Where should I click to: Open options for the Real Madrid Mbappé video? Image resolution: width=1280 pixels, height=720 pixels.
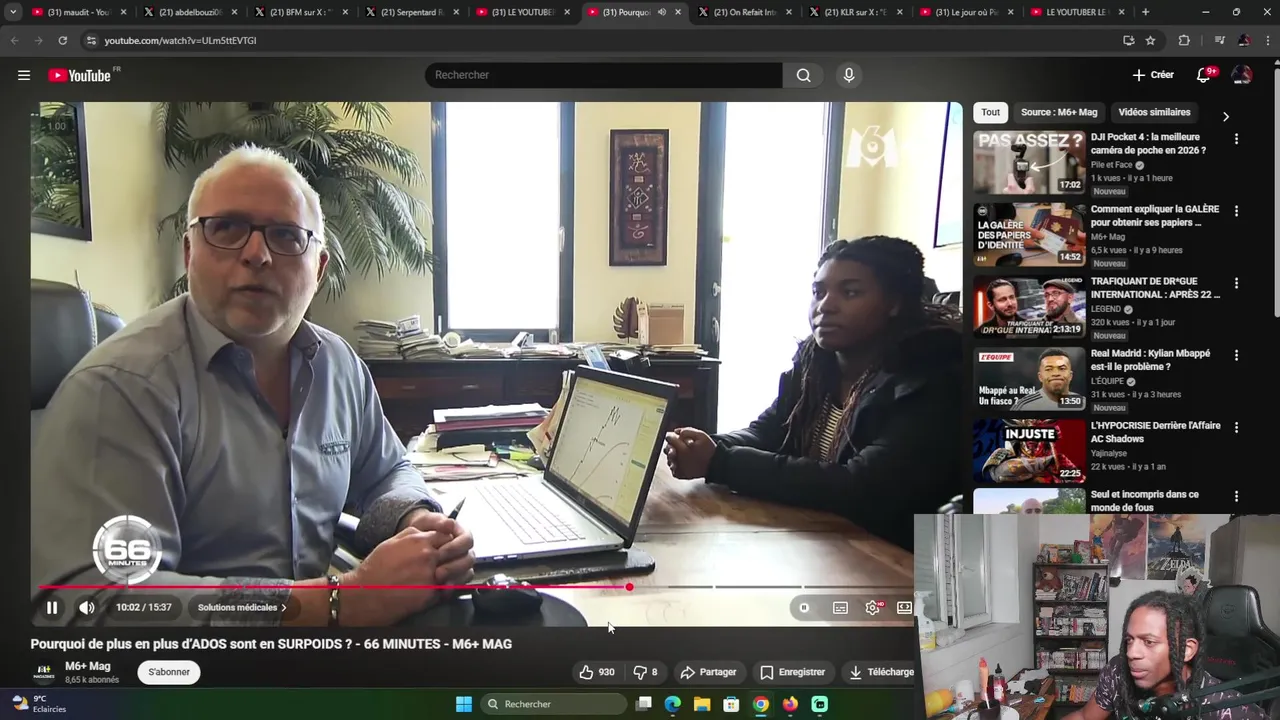1236,355
